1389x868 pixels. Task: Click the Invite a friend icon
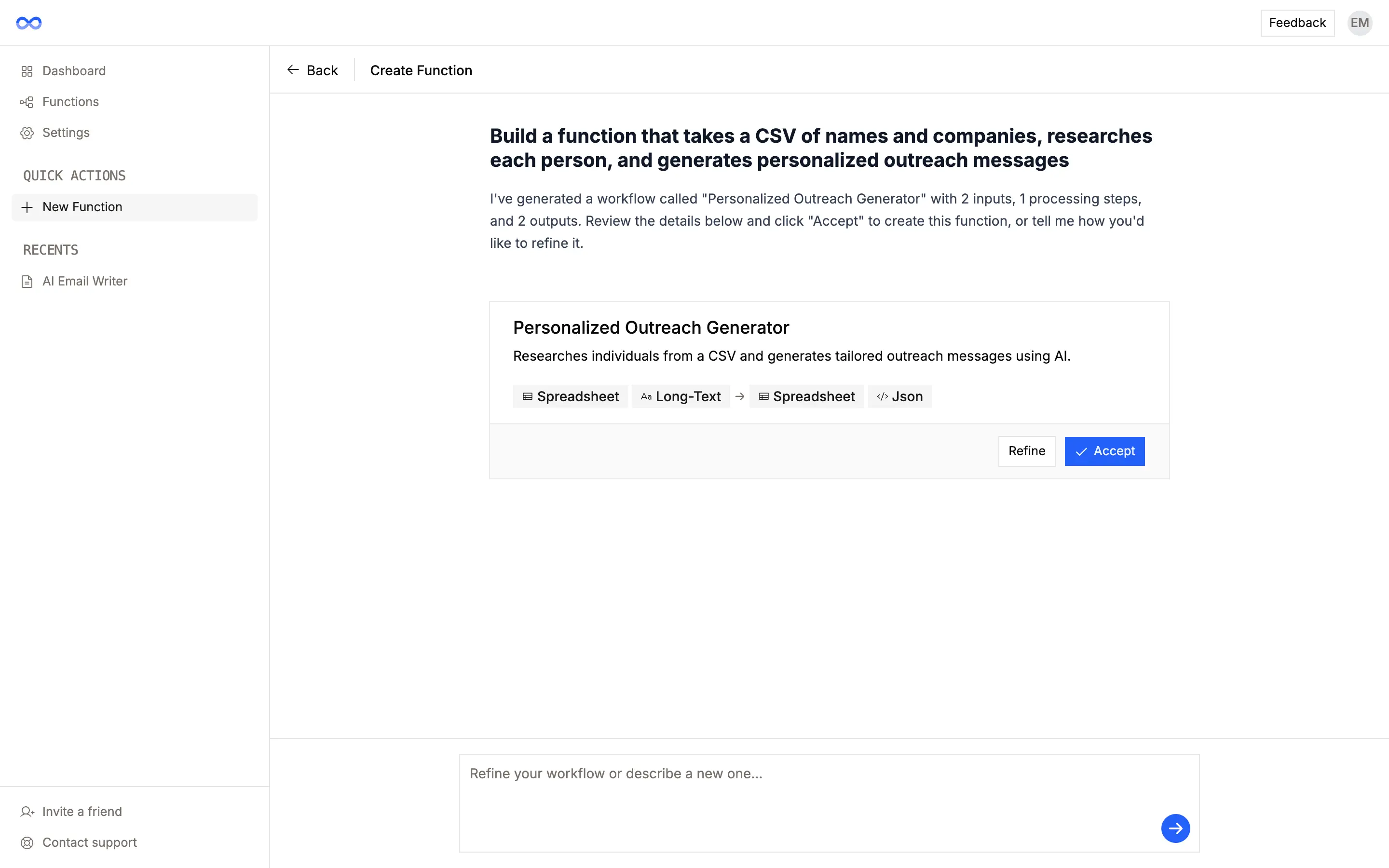(x=27, y=811)
